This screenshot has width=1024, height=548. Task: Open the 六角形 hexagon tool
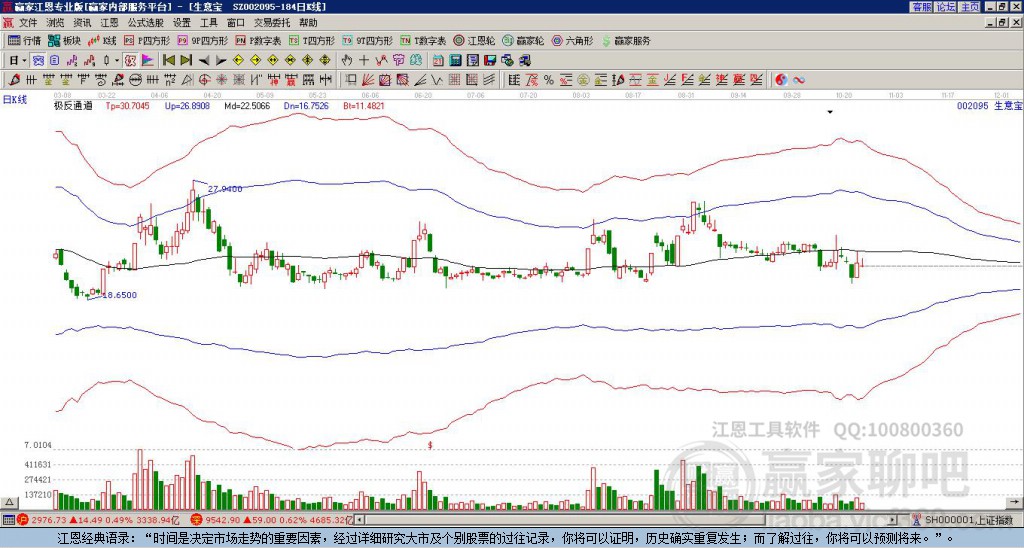[x=573, y=40]
